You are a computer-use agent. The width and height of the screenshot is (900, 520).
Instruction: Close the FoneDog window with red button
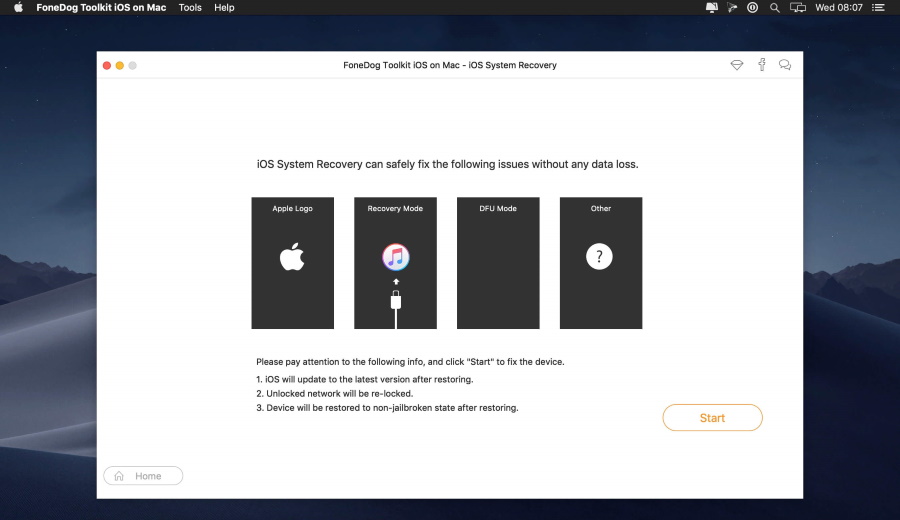tap(107, 65)
